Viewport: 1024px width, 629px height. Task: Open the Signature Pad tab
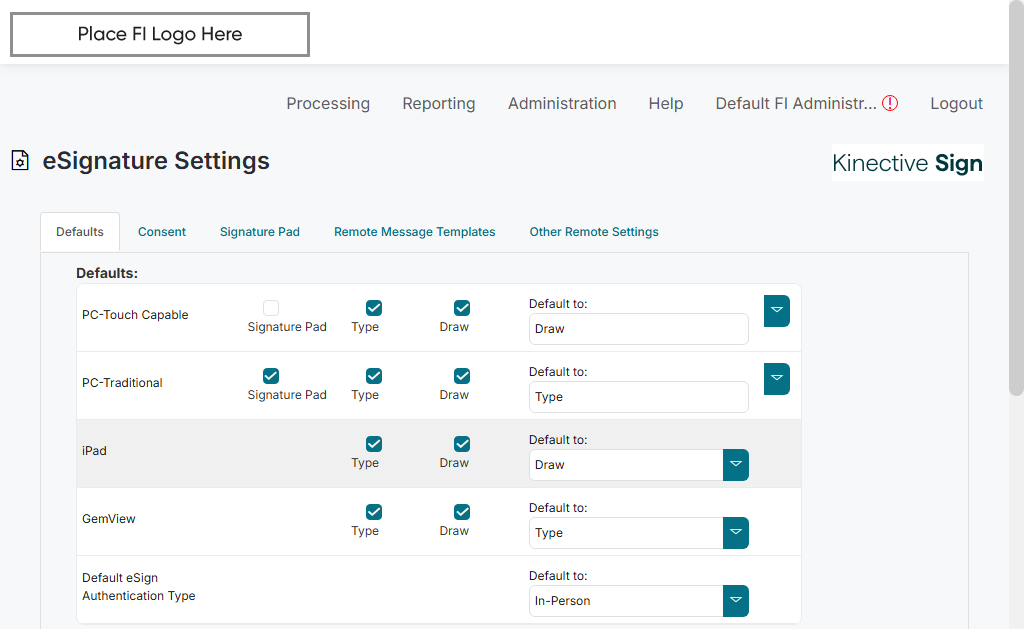coord(260,232)
